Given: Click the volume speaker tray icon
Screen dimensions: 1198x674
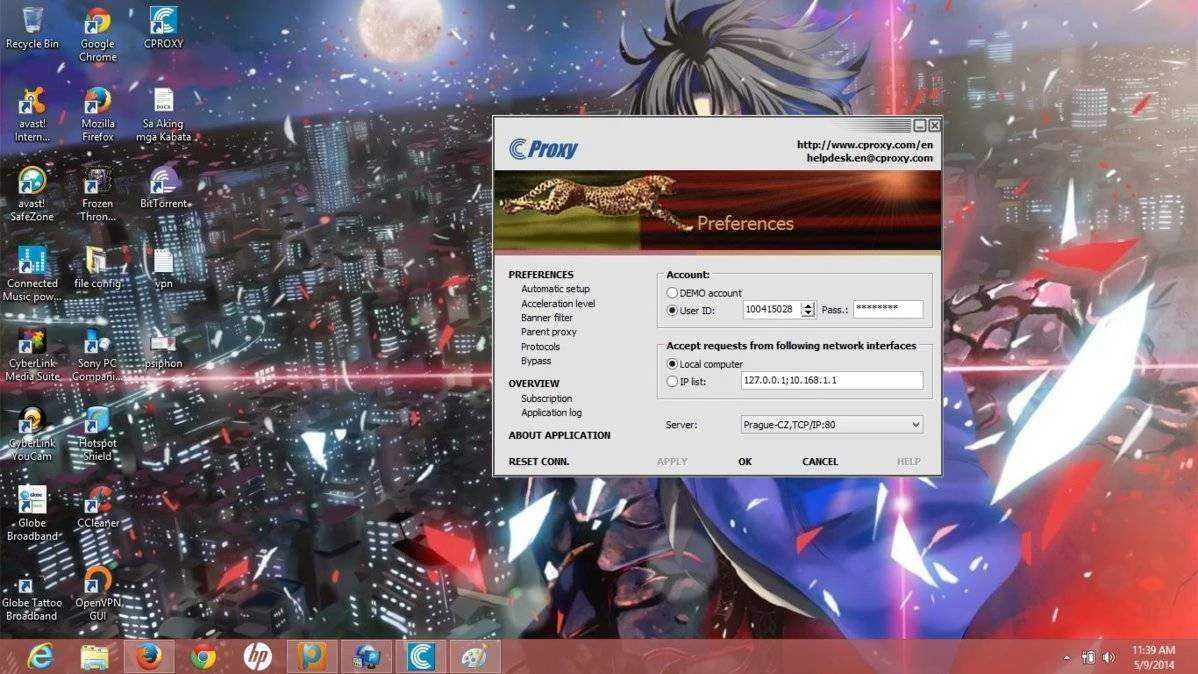Looking at the screenshot, I should [1108, 657].
